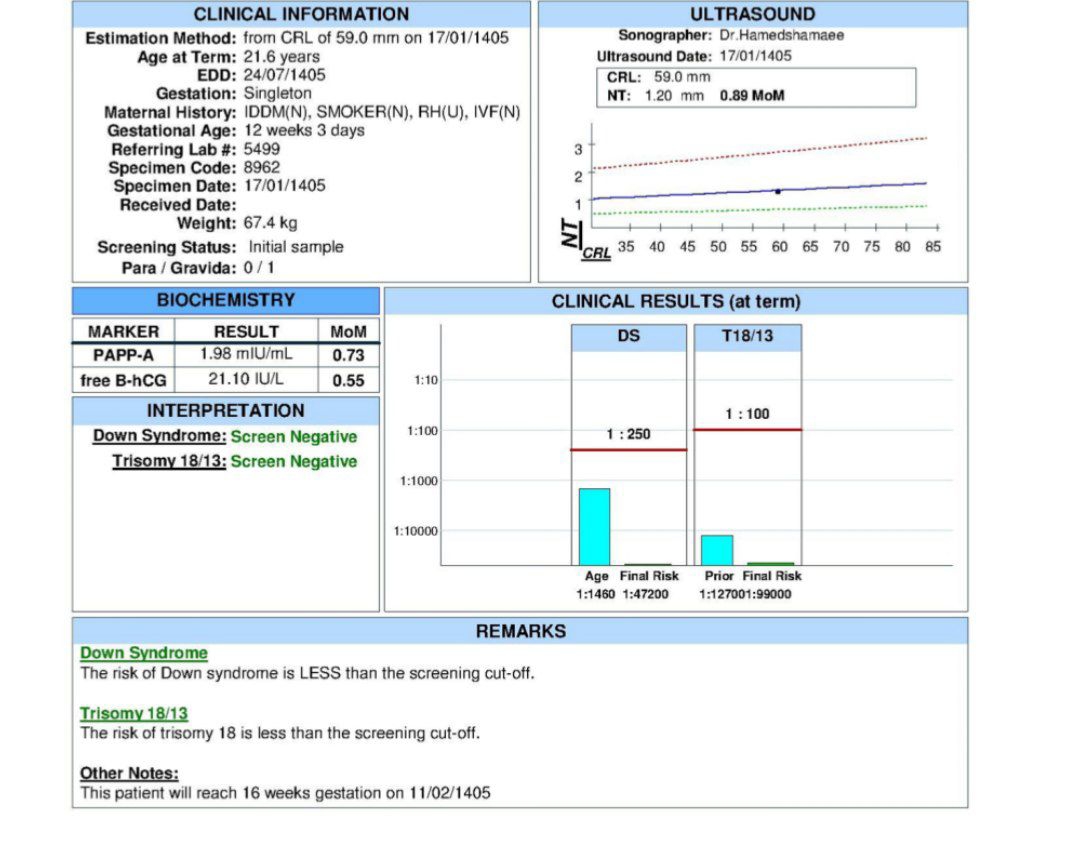Screen dimensions: 1080x865
Task: Click the PAPP-A marker cell
Action: (123, 355)
